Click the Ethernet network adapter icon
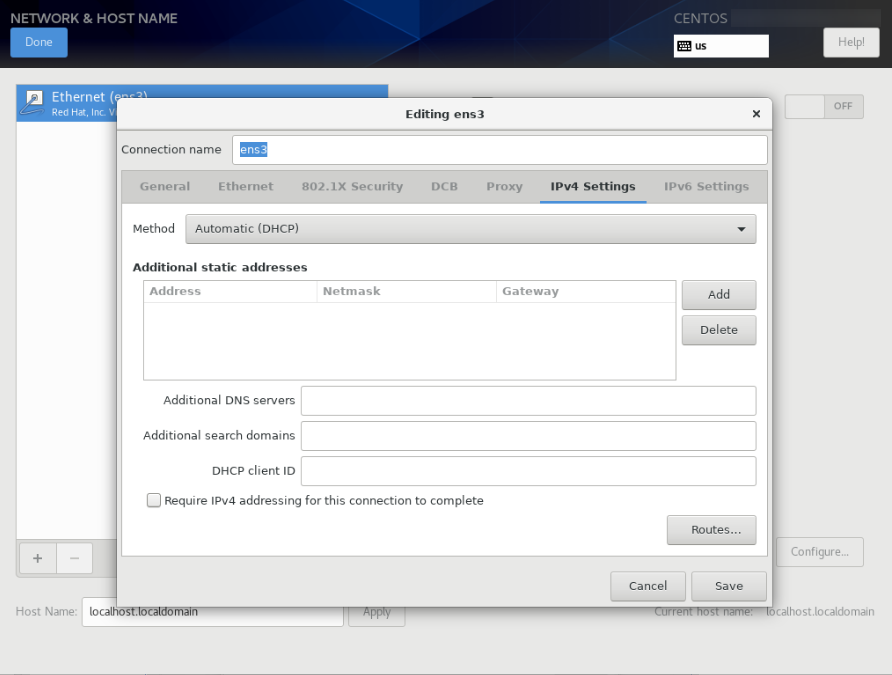The width and height of the screenshot is (892, 675). 32,103
